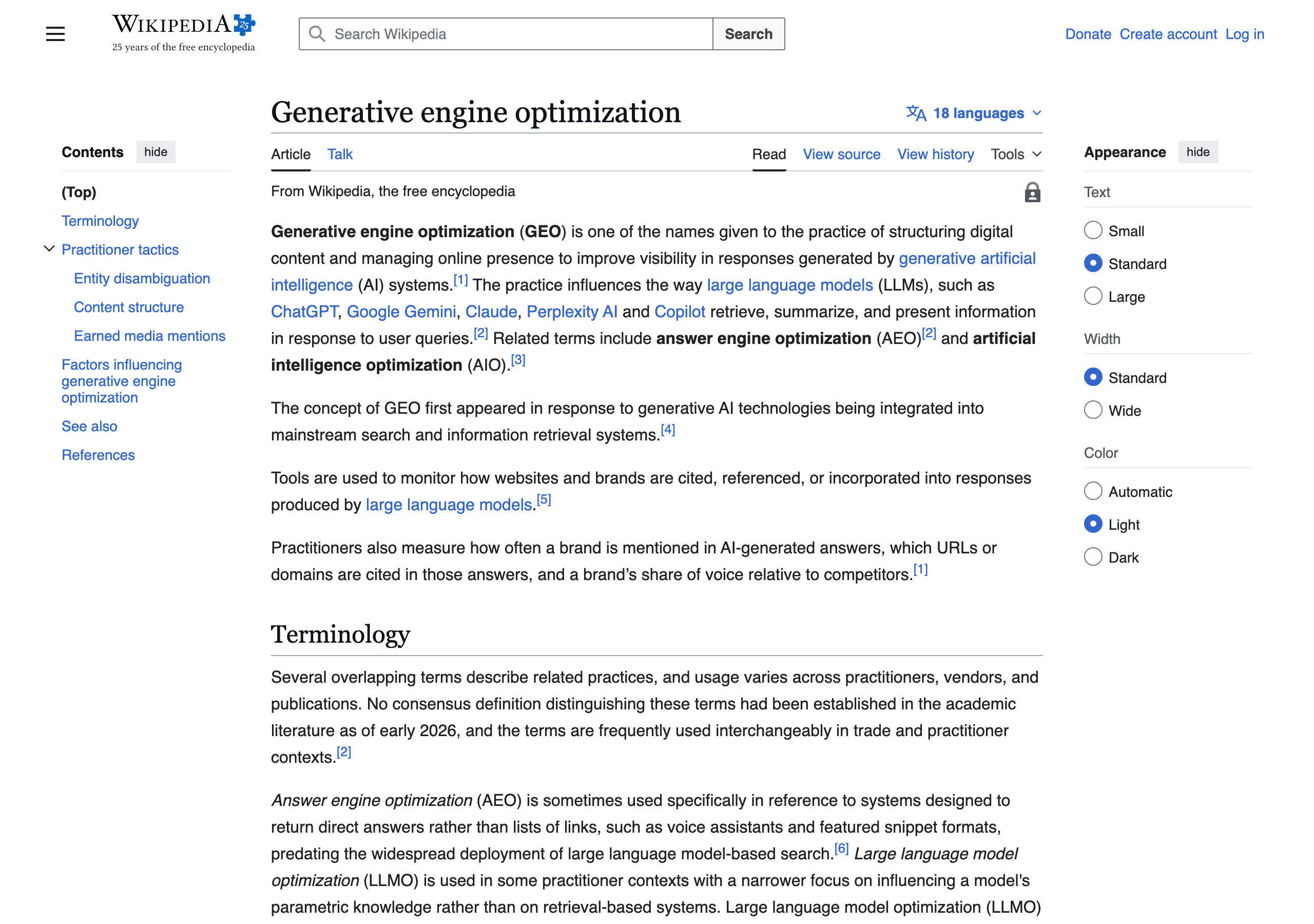Select Large text size
1314x924 pixels.
(1093, 297)
